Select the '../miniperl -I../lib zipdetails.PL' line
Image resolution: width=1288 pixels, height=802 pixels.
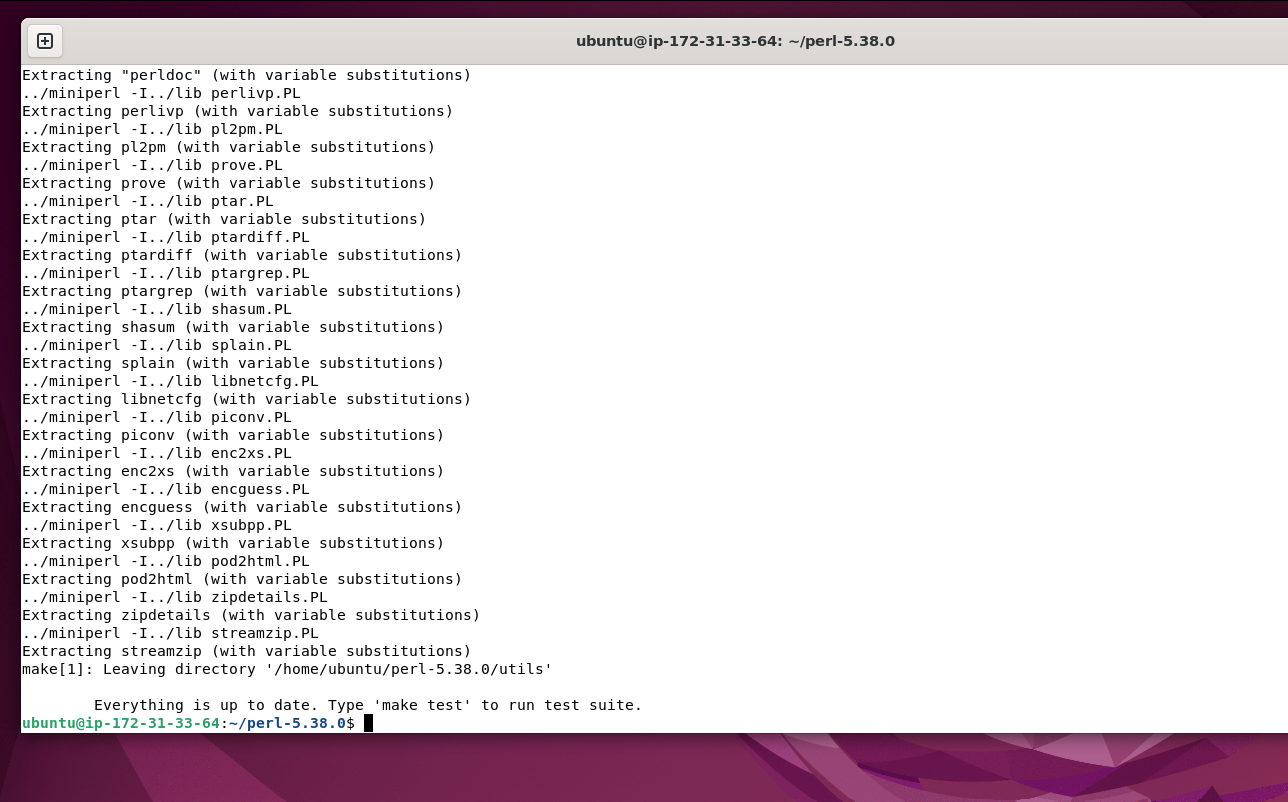tap(175, 597)
